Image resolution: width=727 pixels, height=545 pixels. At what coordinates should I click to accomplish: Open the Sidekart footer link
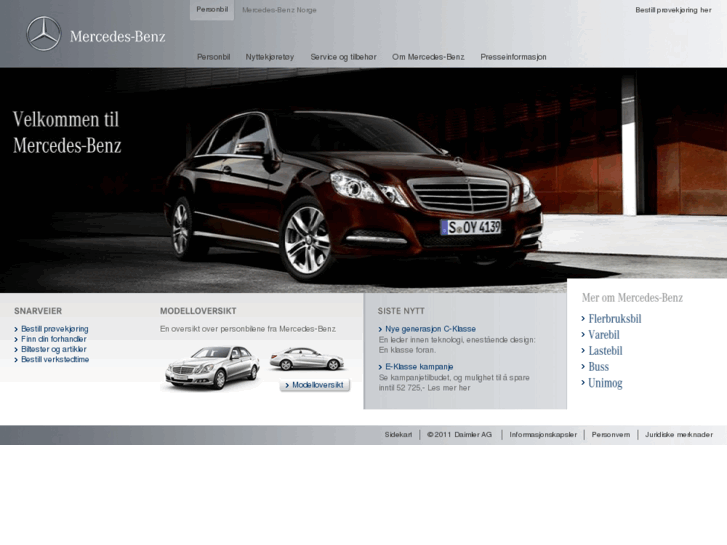coord(398,435)
